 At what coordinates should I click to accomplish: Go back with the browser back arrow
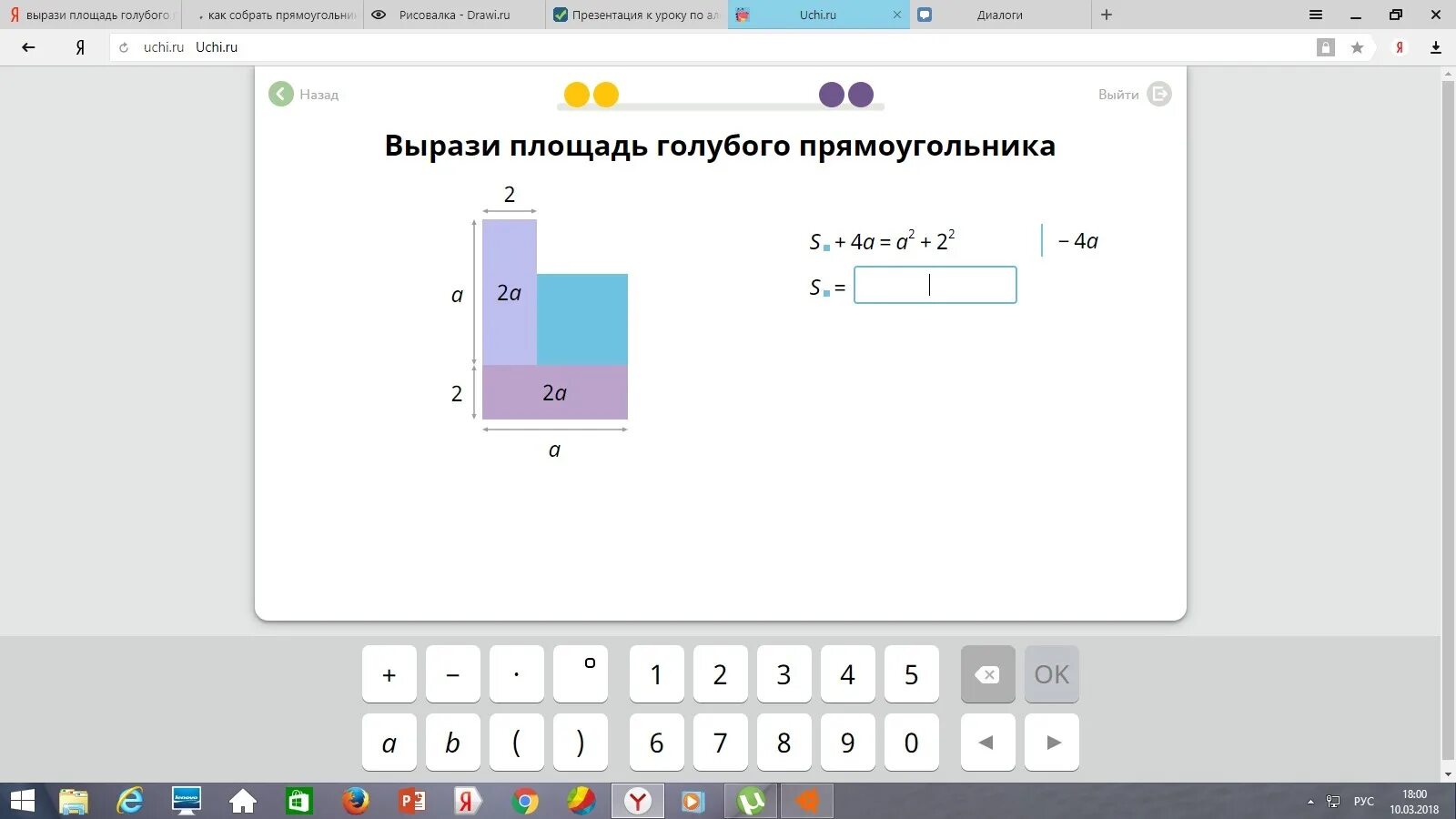(x=28, y=47)
